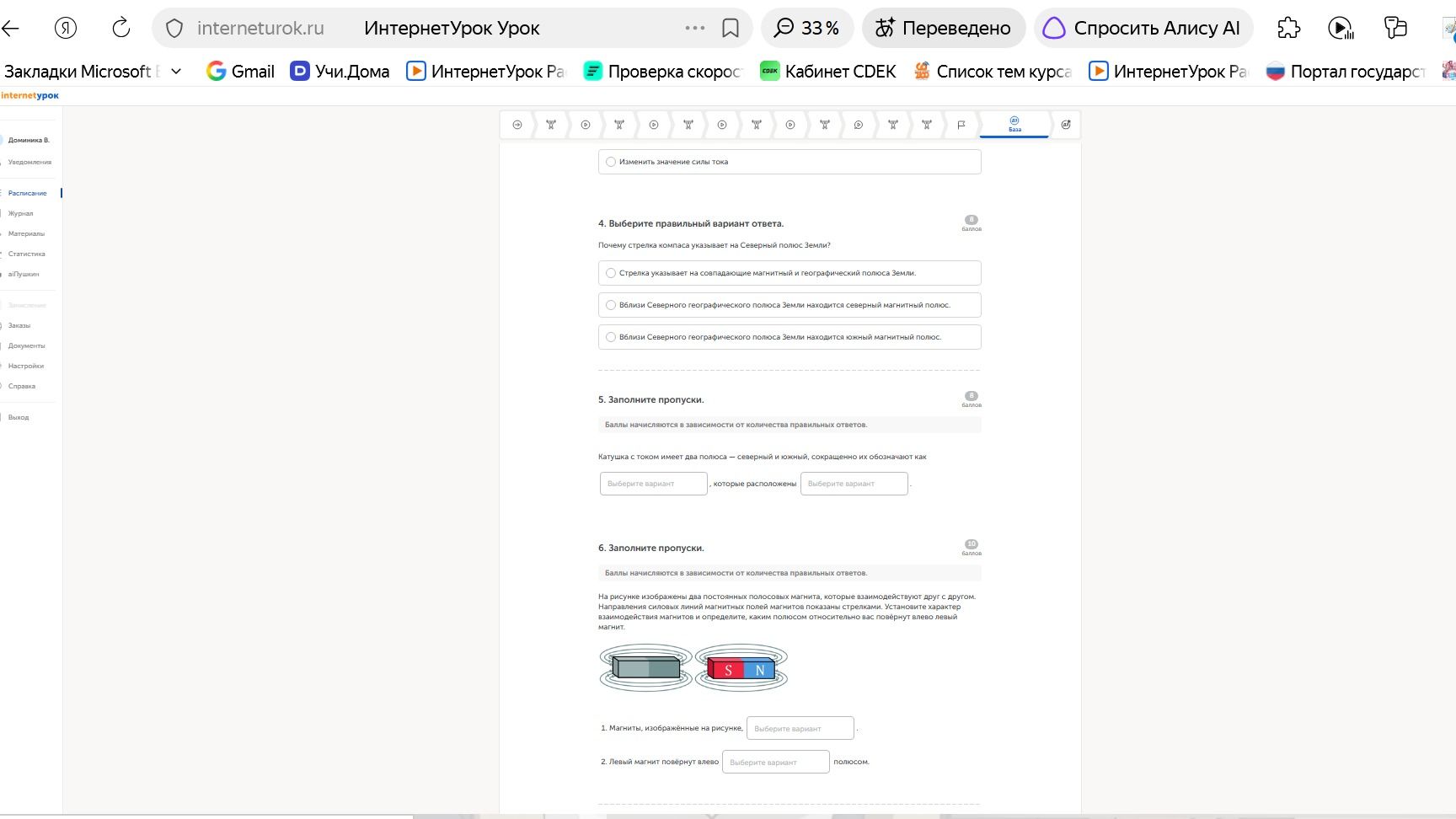Open the media playback control icon
The width and height of the screenshot is (1456, 819).
1340,29
